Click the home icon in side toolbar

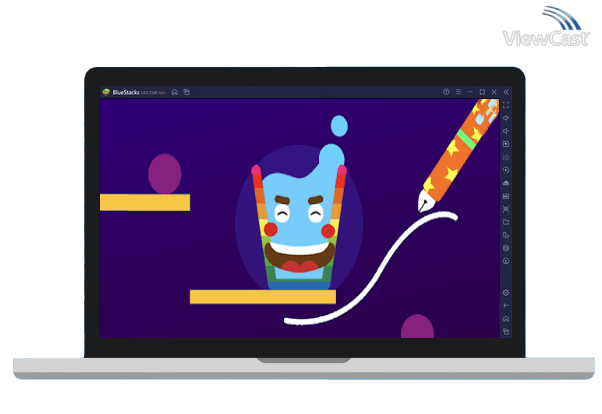[506, 319]
